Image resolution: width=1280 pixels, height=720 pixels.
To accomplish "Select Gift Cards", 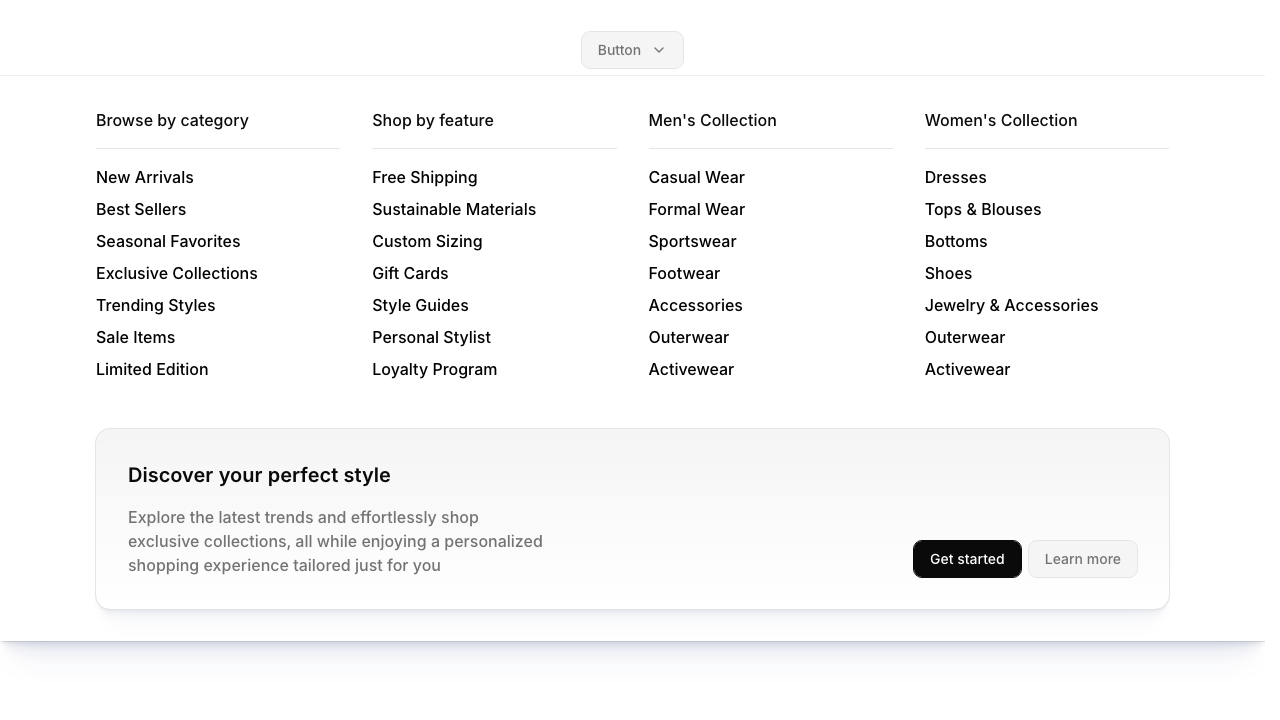I will pyautogui.click(x=410, y=273).
